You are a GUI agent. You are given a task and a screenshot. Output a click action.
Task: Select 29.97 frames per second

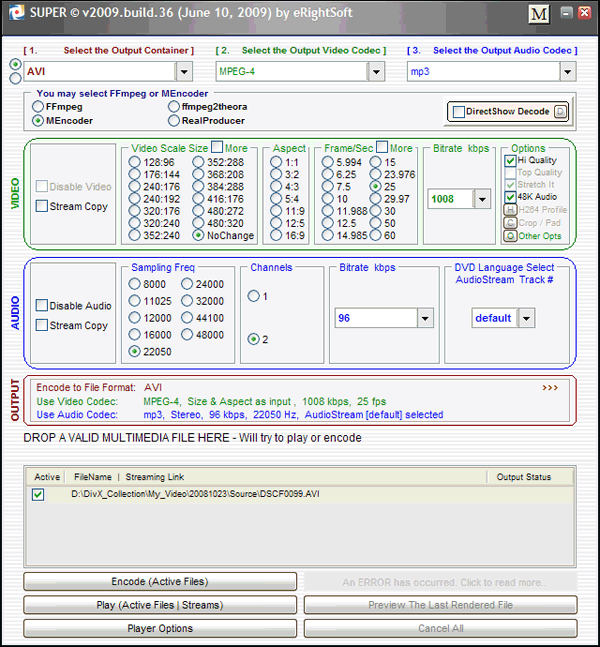point(376,199)
